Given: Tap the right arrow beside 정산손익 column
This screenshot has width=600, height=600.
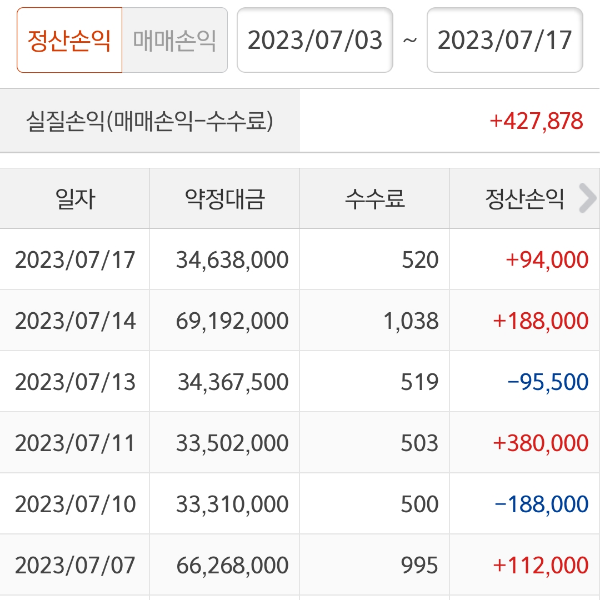Looking at the screenshot, I should pos(587,198).
